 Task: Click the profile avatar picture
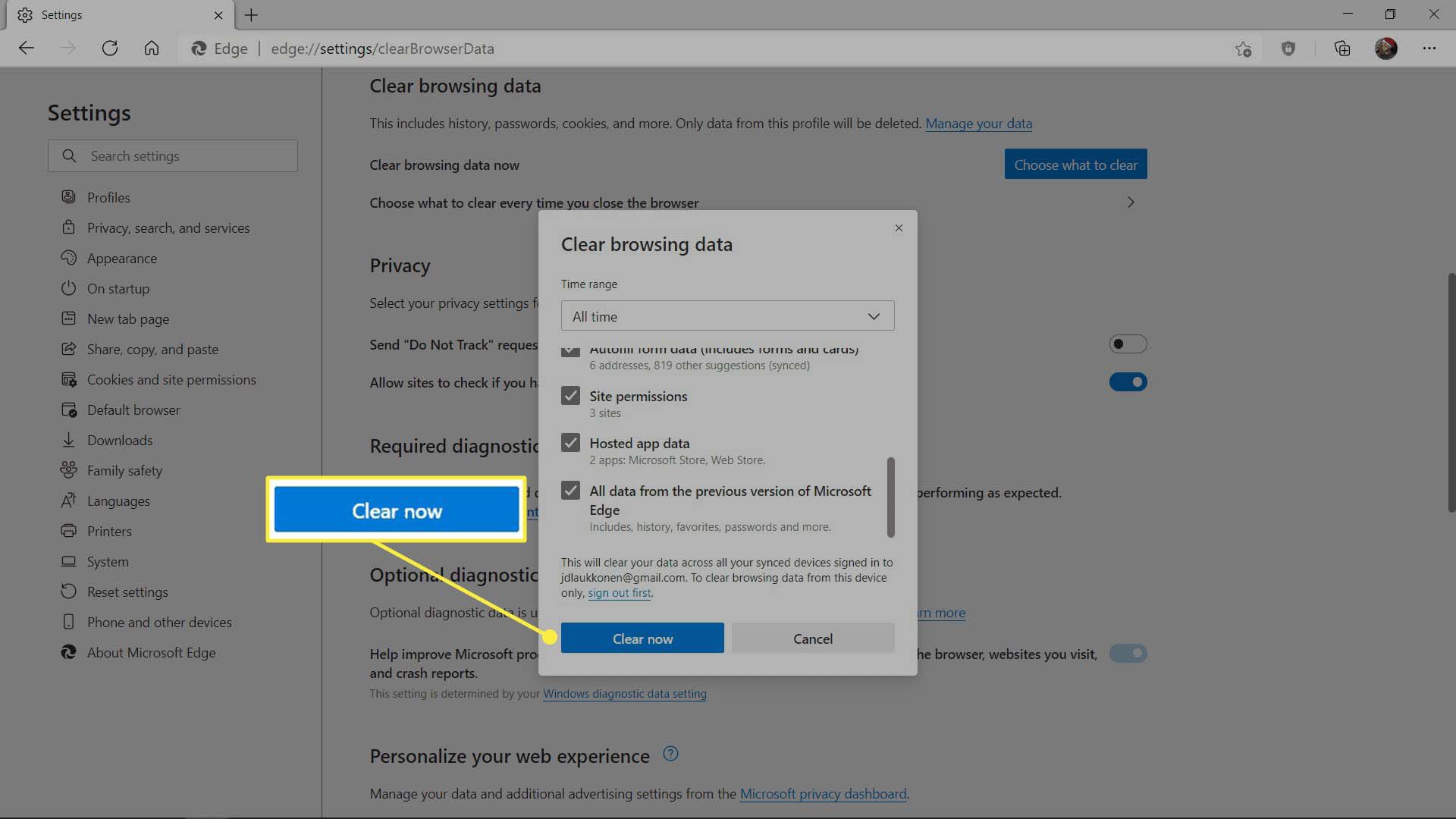click(x=1386, y=49)
